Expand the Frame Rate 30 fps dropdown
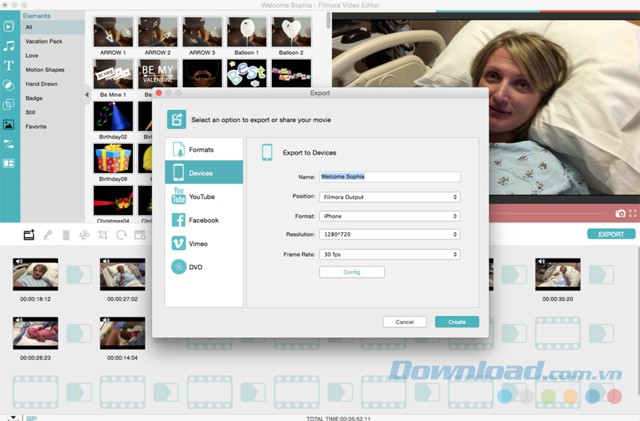 389,254
